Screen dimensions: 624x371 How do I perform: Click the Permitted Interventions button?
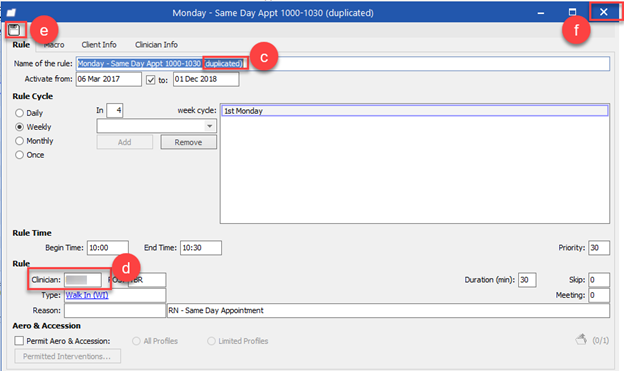click(x=67, y=356)
